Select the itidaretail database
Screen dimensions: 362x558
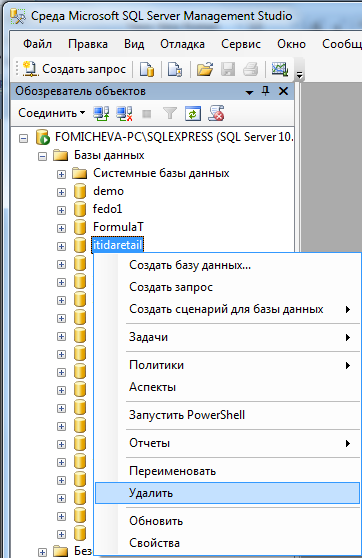[117, 245]
